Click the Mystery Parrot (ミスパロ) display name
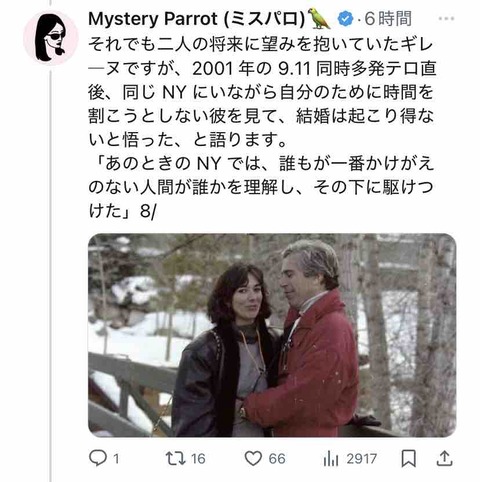 click(197, 19)
